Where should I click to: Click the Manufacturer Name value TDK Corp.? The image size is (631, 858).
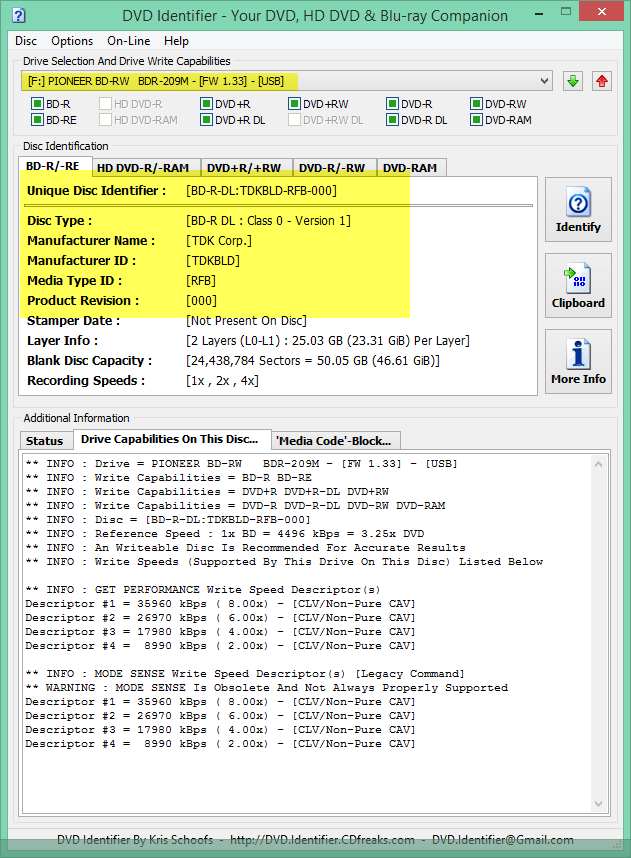coord(219,241)
